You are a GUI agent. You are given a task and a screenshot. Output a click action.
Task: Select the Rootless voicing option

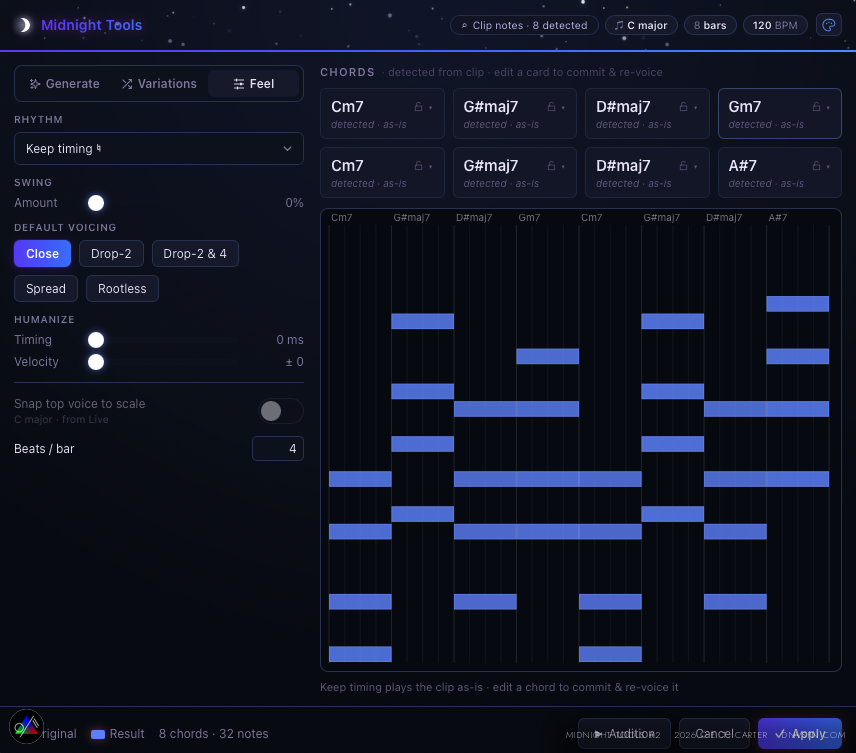pyautogui.click(x=122, y=288)
